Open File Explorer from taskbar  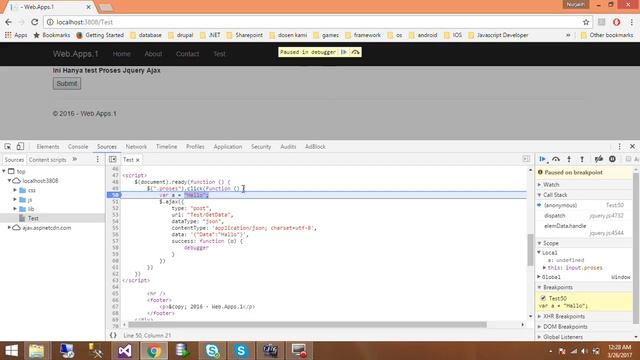[36, 351]
